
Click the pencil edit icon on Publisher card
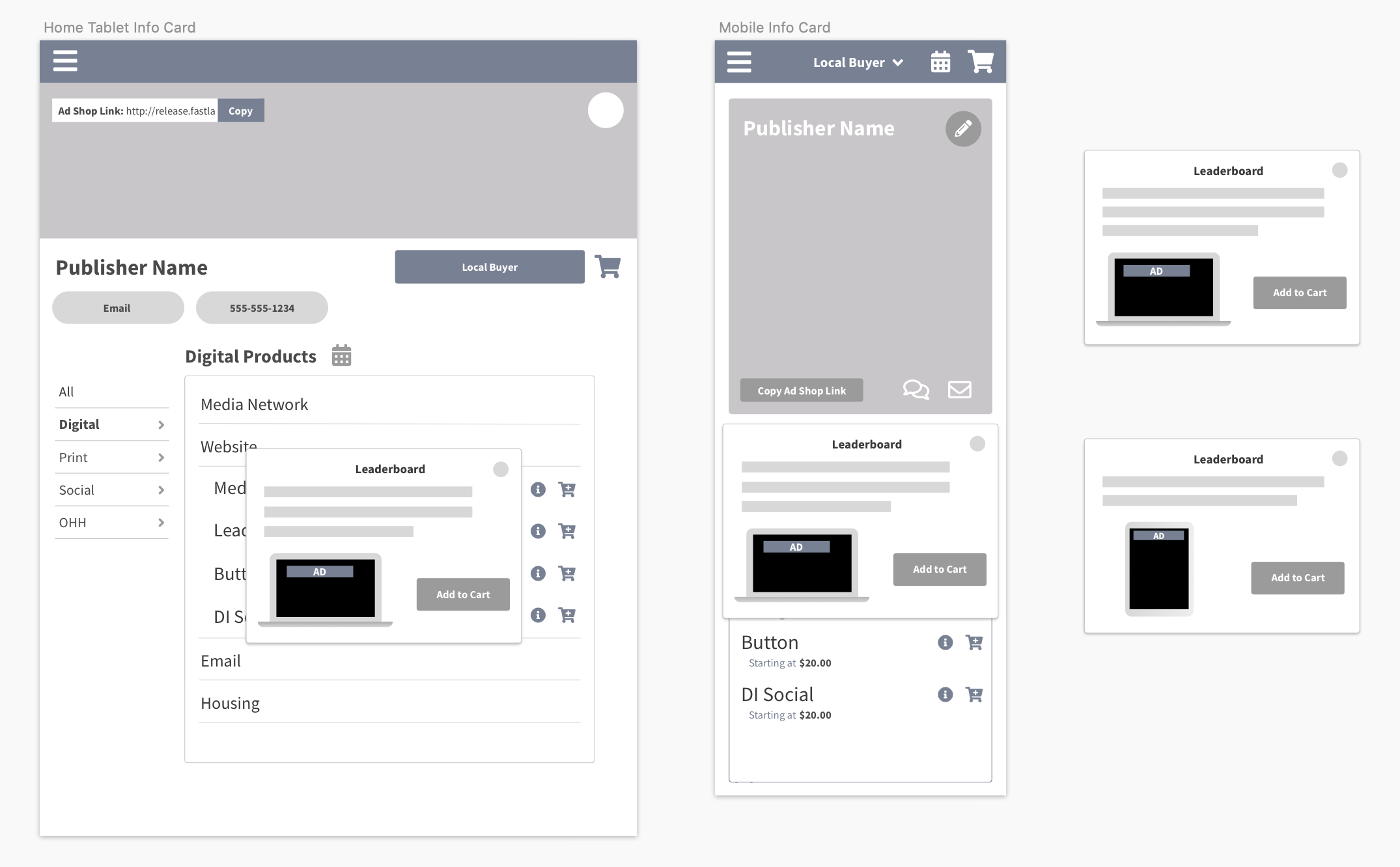[963, 129]
